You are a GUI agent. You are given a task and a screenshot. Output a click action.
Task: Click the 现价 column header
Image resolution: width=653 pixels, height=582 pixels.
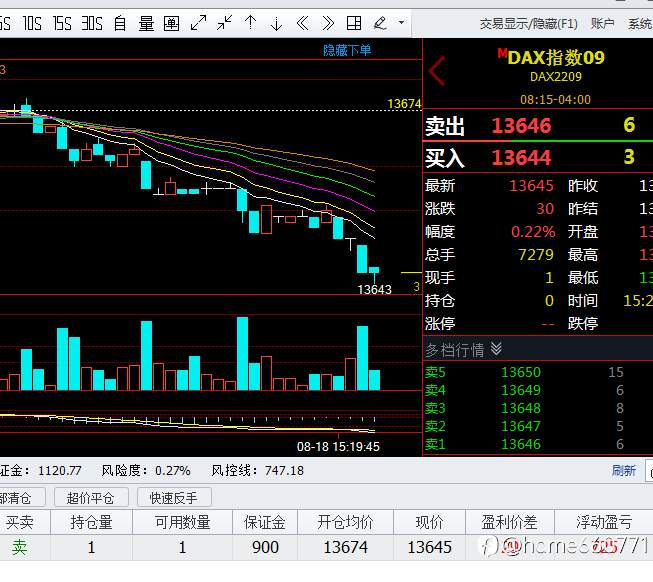[429, 522]
